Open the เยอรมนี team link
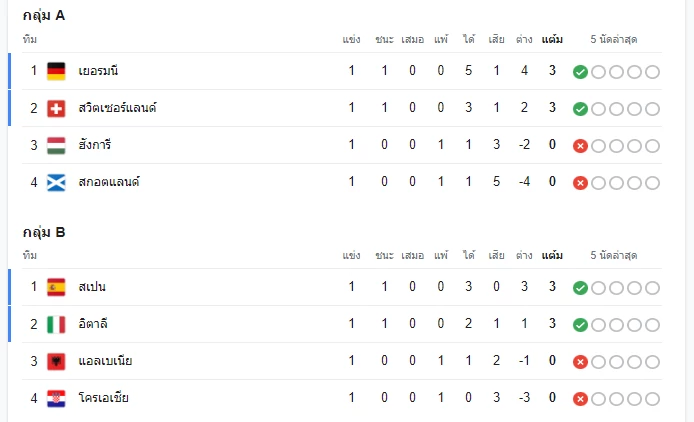Image resolution: width=694 pixels, height=422 pixels. (x=98, y=71)
